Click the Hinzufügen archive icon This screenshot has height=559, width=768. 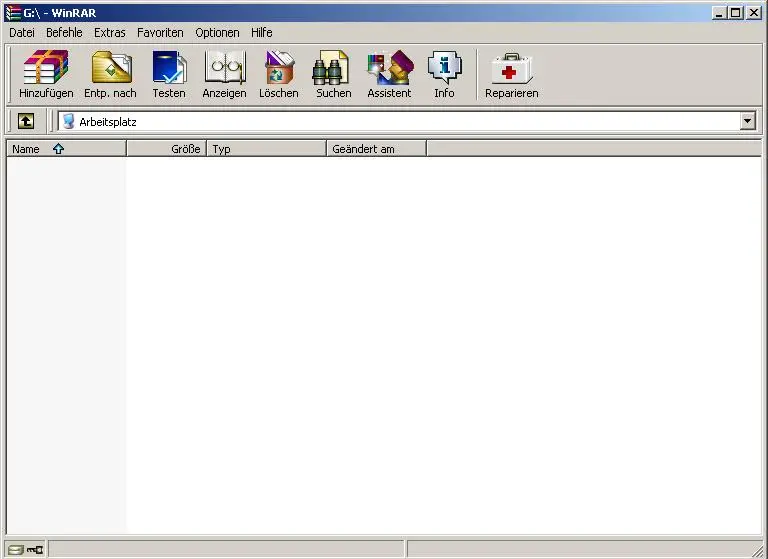46,68
